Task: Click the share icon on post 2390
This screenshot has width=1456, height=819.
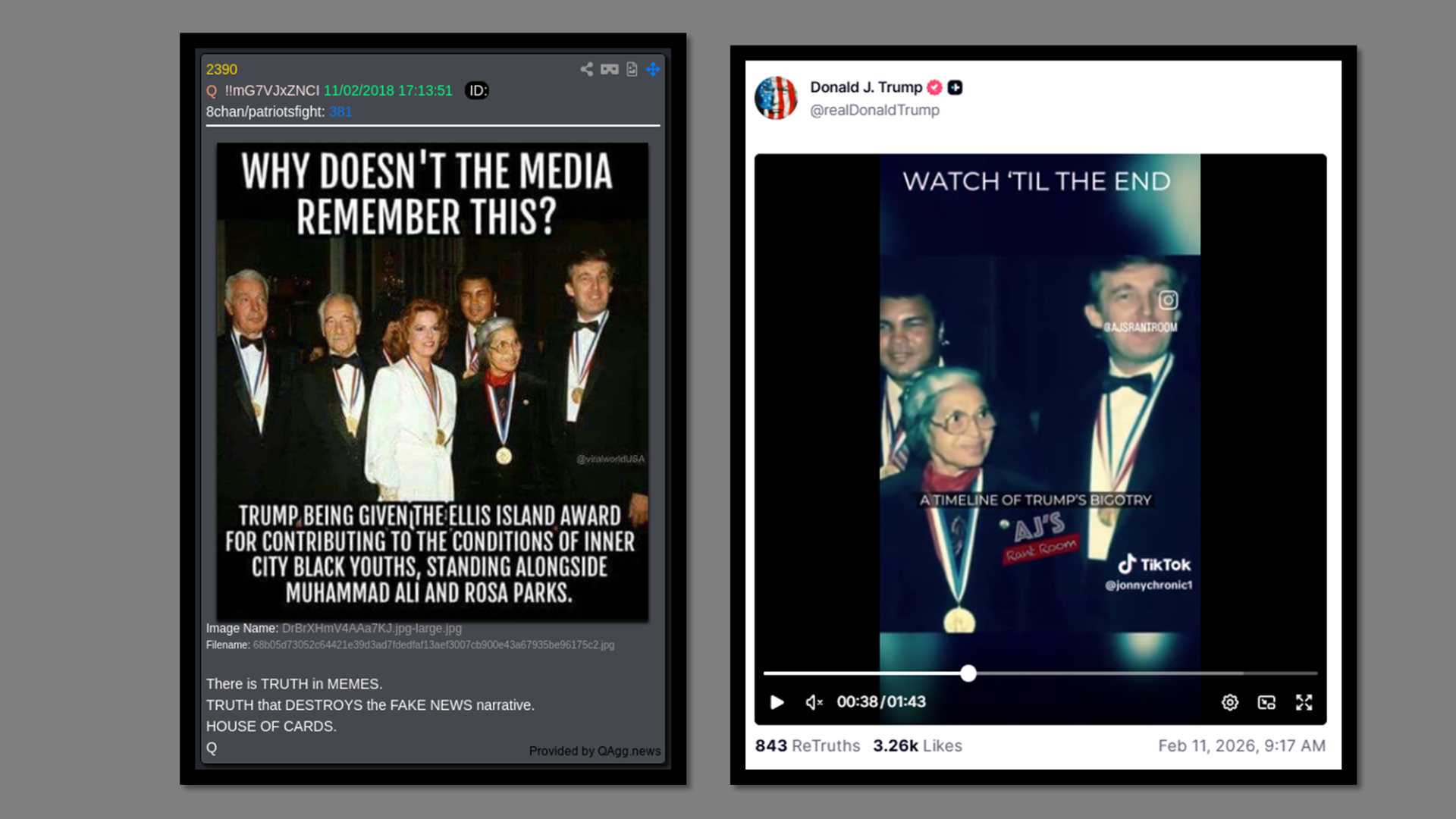Action: [586, 69]
